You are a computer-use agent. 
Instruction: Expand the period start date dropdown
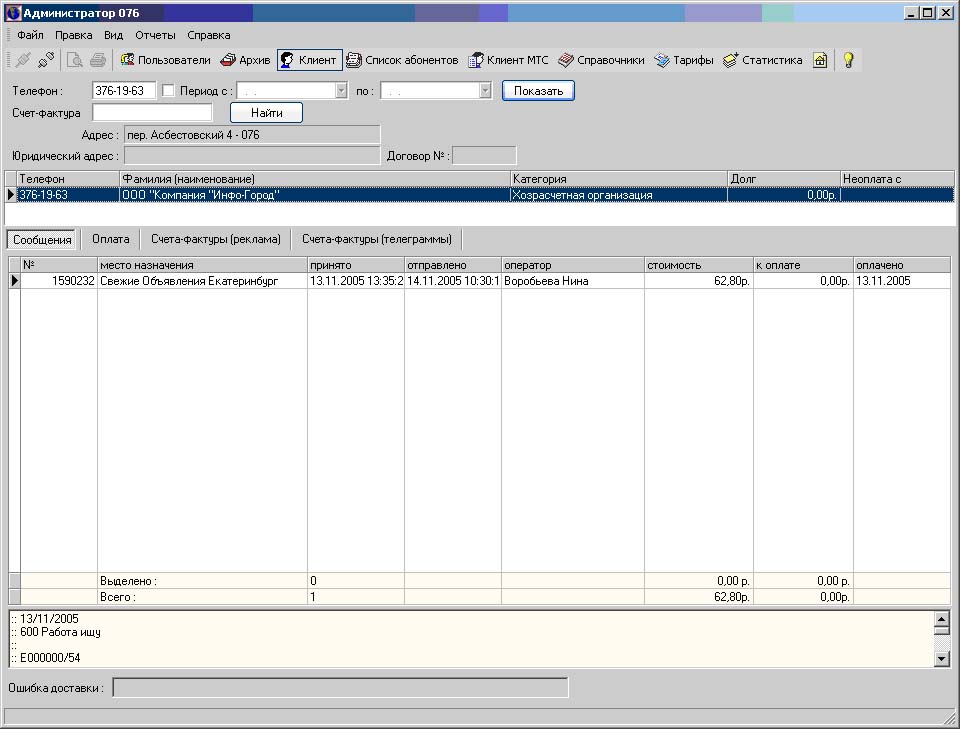[x=341, y=91]
